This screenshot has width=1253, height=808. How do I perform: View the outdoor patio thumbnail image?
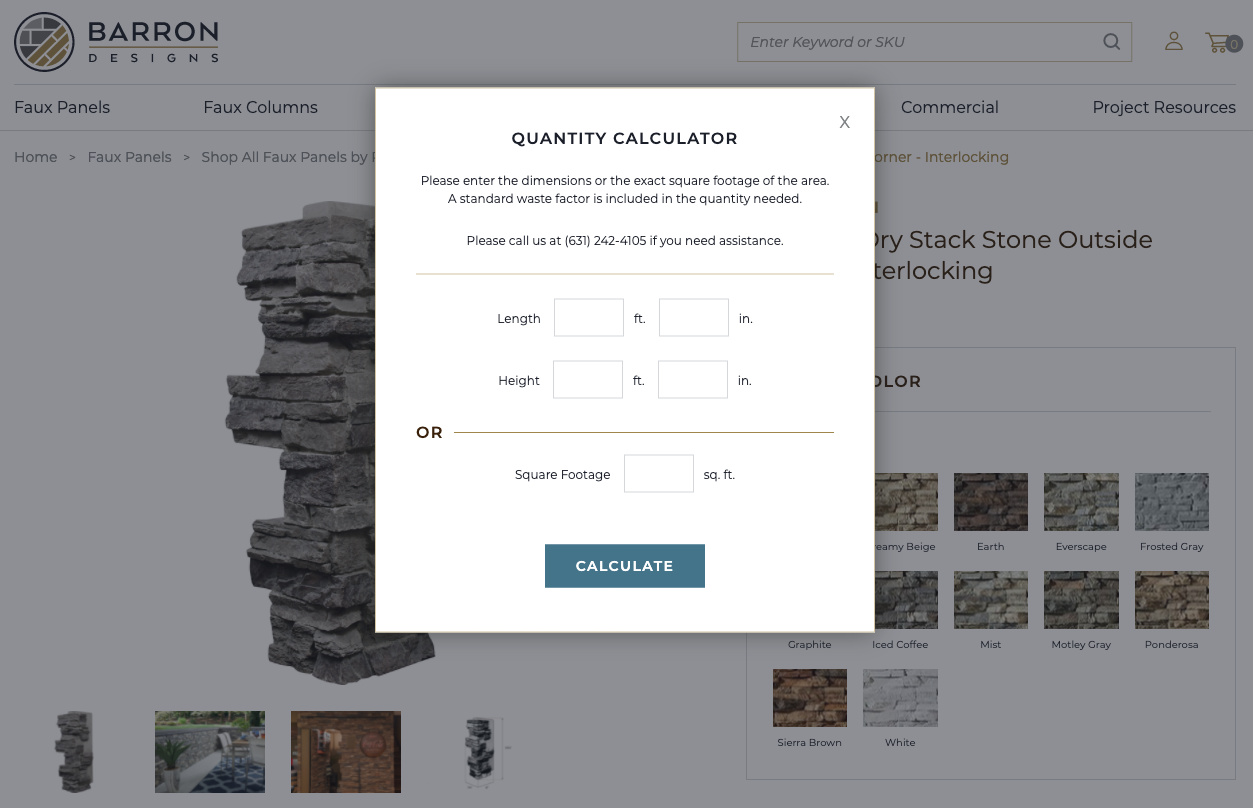coord(210,752)
